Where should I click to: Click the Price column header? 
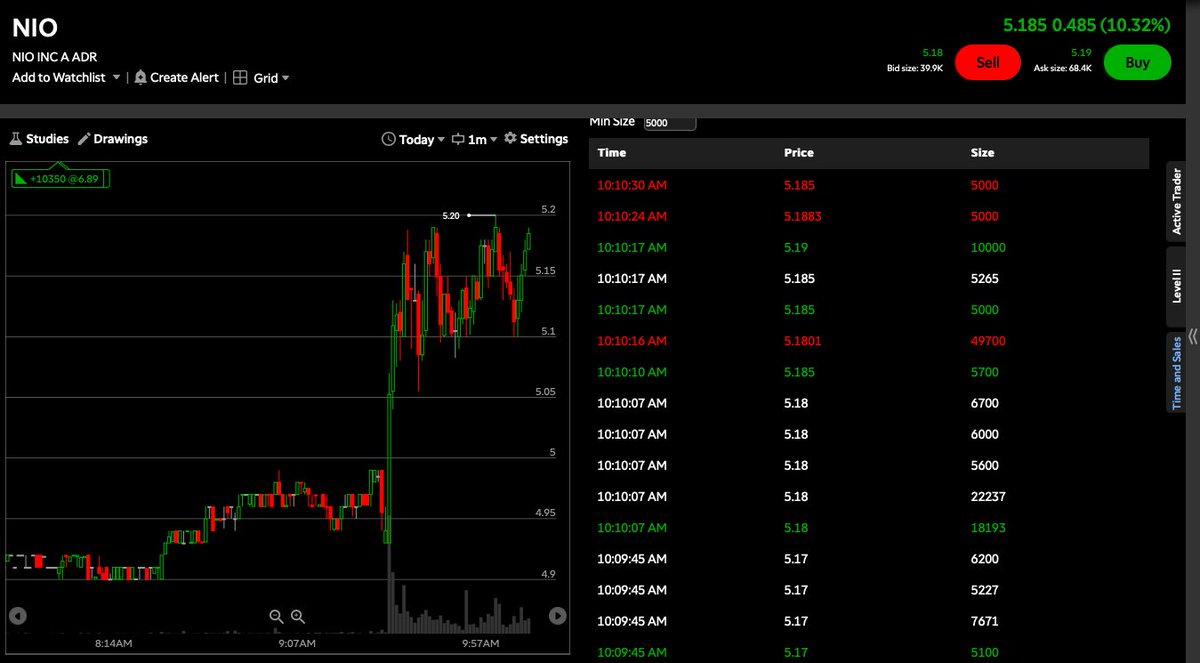click(x=799, y=153)
